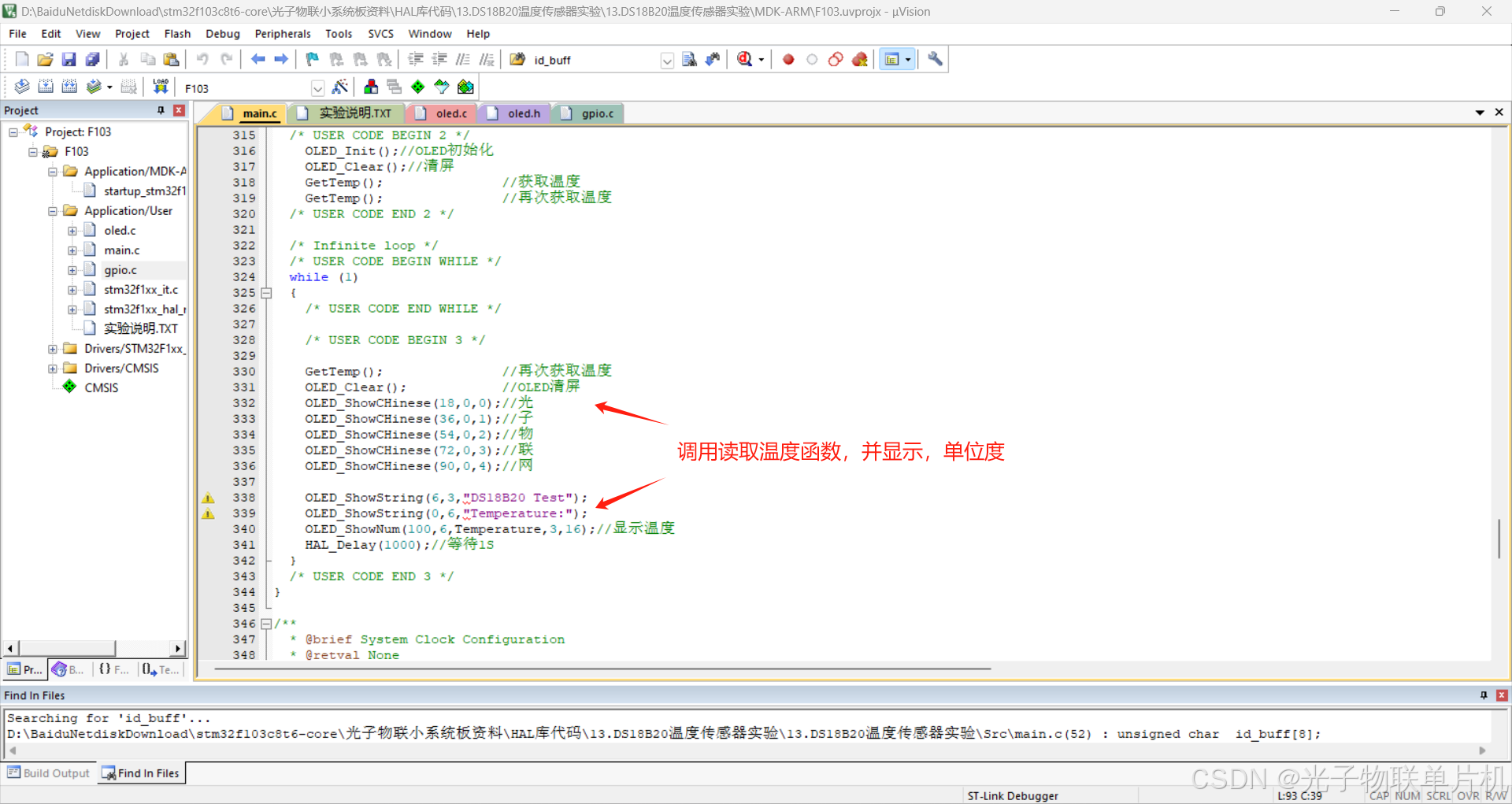The width and height of the screenshot is (1512, 804).
Task: Show the Build Output tab
Action: [50, 773]
